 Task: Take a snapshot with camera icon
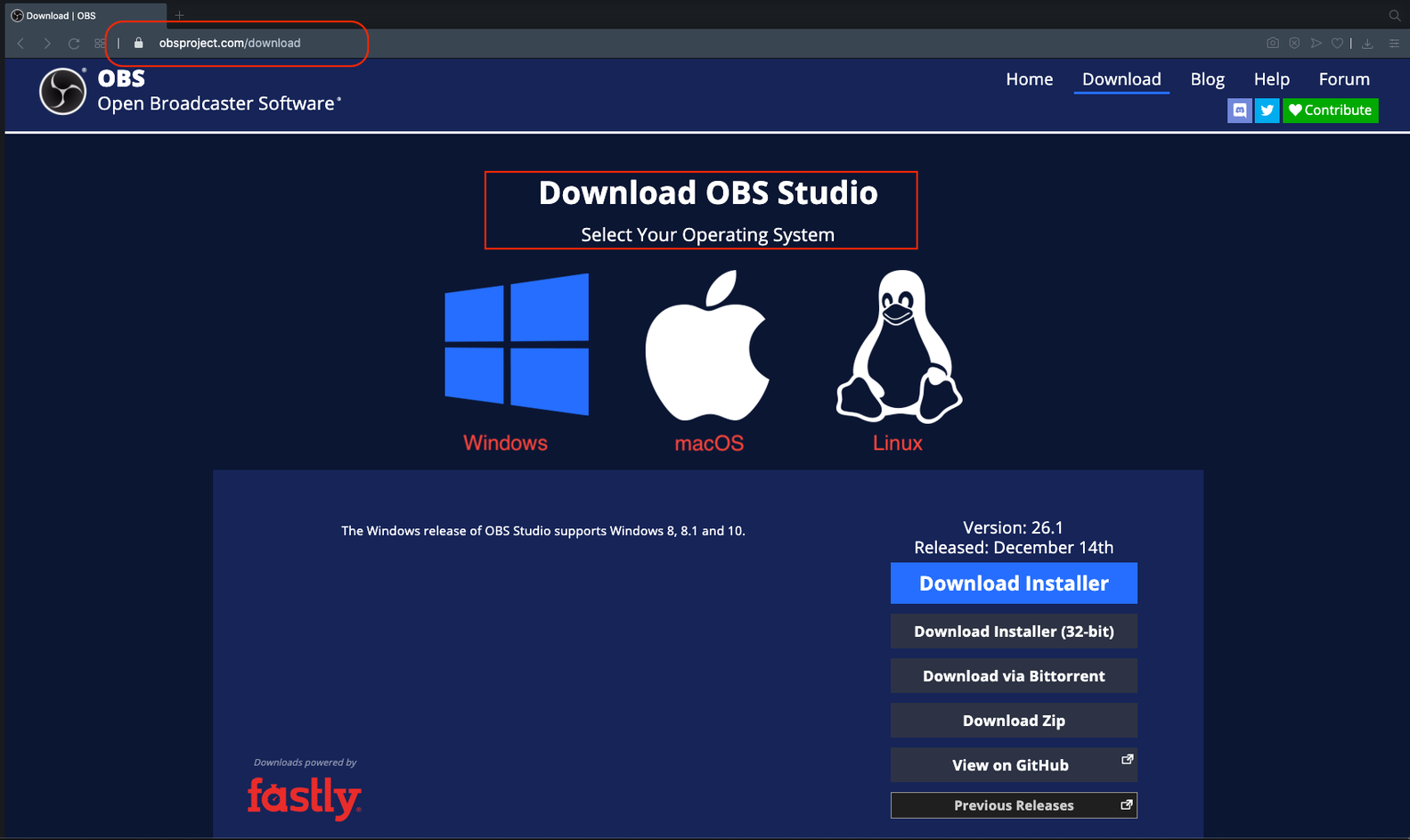pyautogui.click(x=1273, y=43)
